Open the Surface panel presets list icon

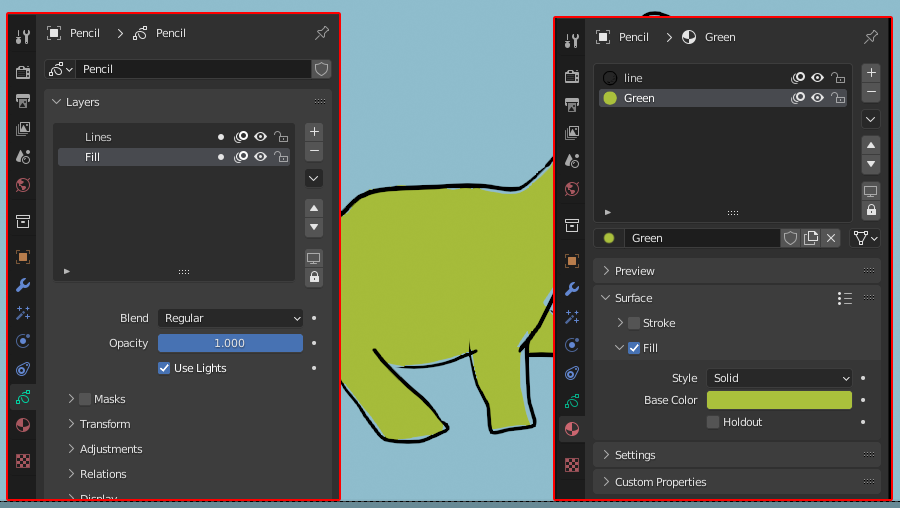[x=844, y=298]
